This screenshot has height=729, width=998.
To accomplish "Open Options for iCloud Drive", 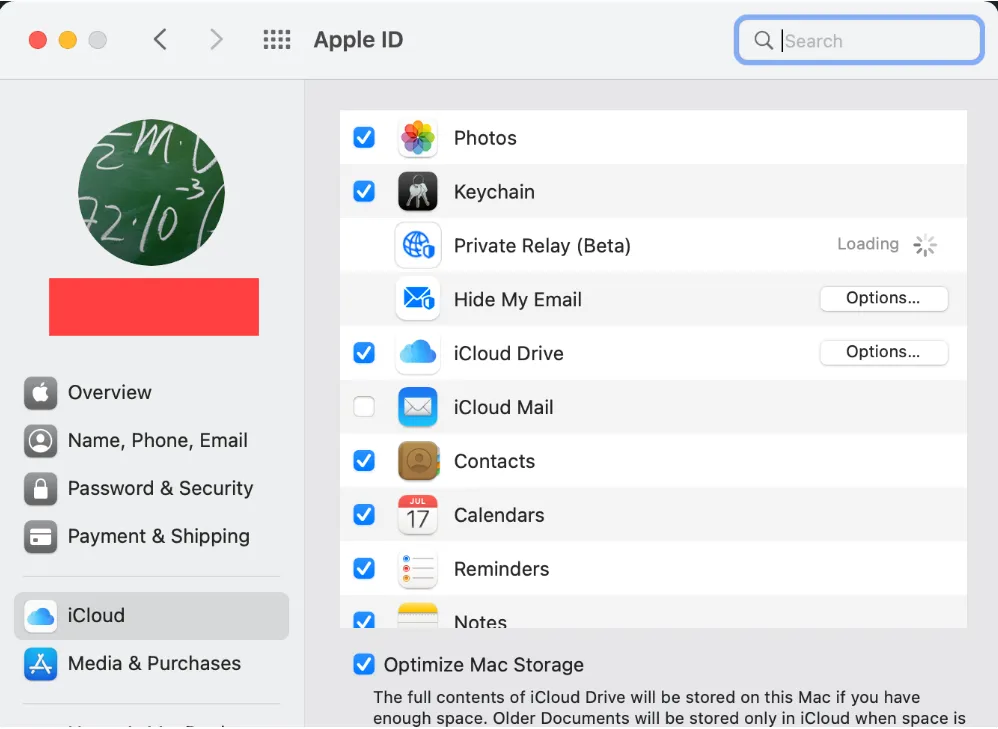I will tap(883, 352).
